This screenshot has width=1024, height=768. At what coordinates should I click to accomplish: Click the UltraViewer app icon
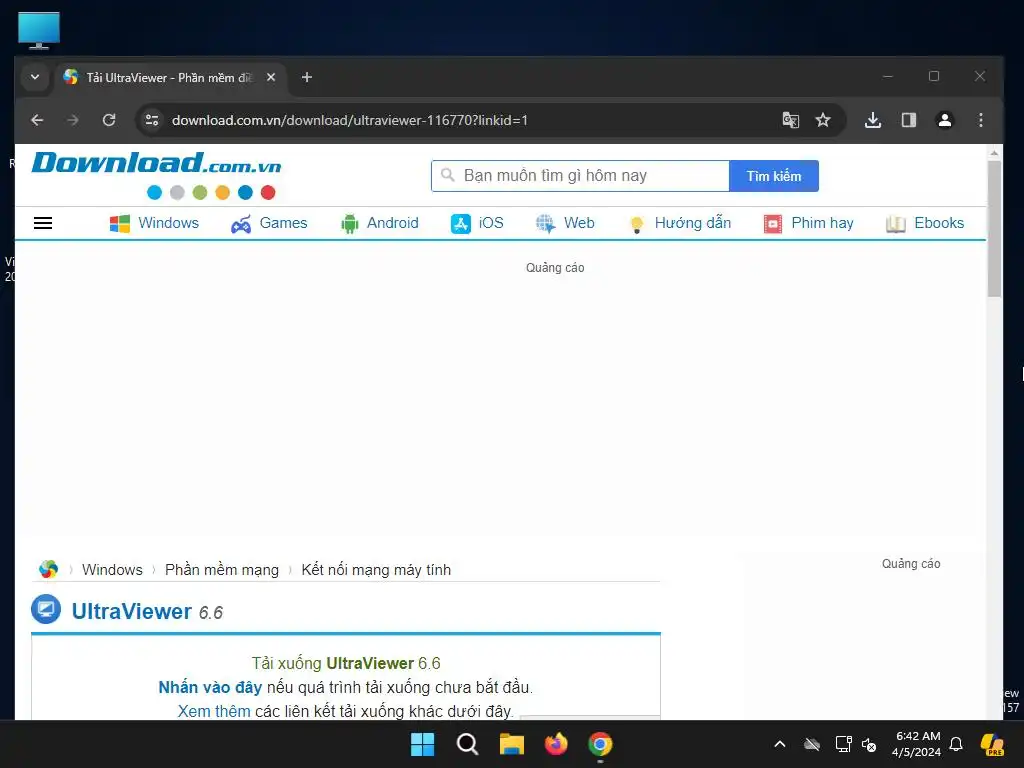click(46, 609)
